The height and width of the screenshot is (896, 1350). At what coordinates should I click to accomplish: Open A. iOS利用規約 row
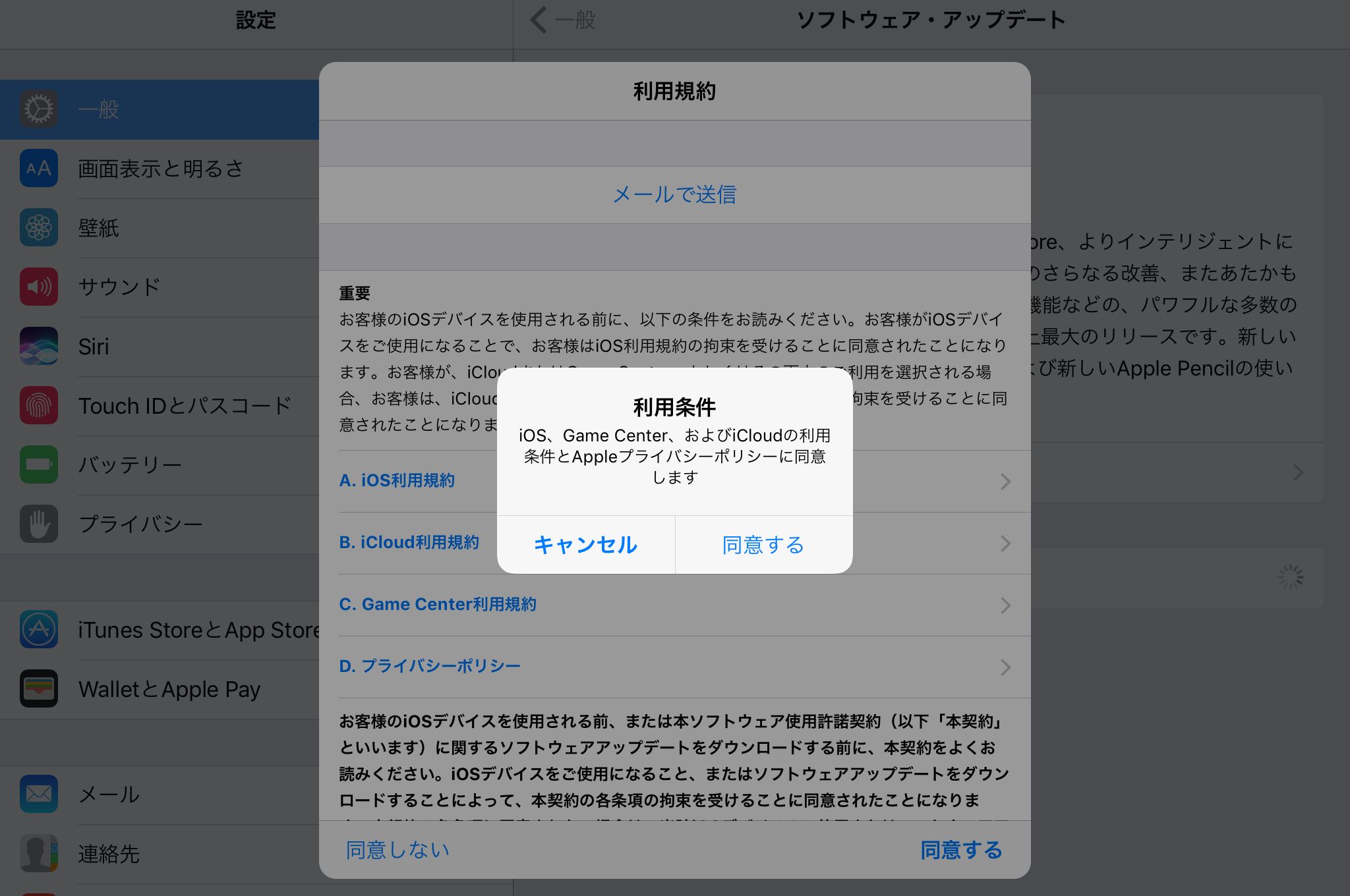coord(674,481)
